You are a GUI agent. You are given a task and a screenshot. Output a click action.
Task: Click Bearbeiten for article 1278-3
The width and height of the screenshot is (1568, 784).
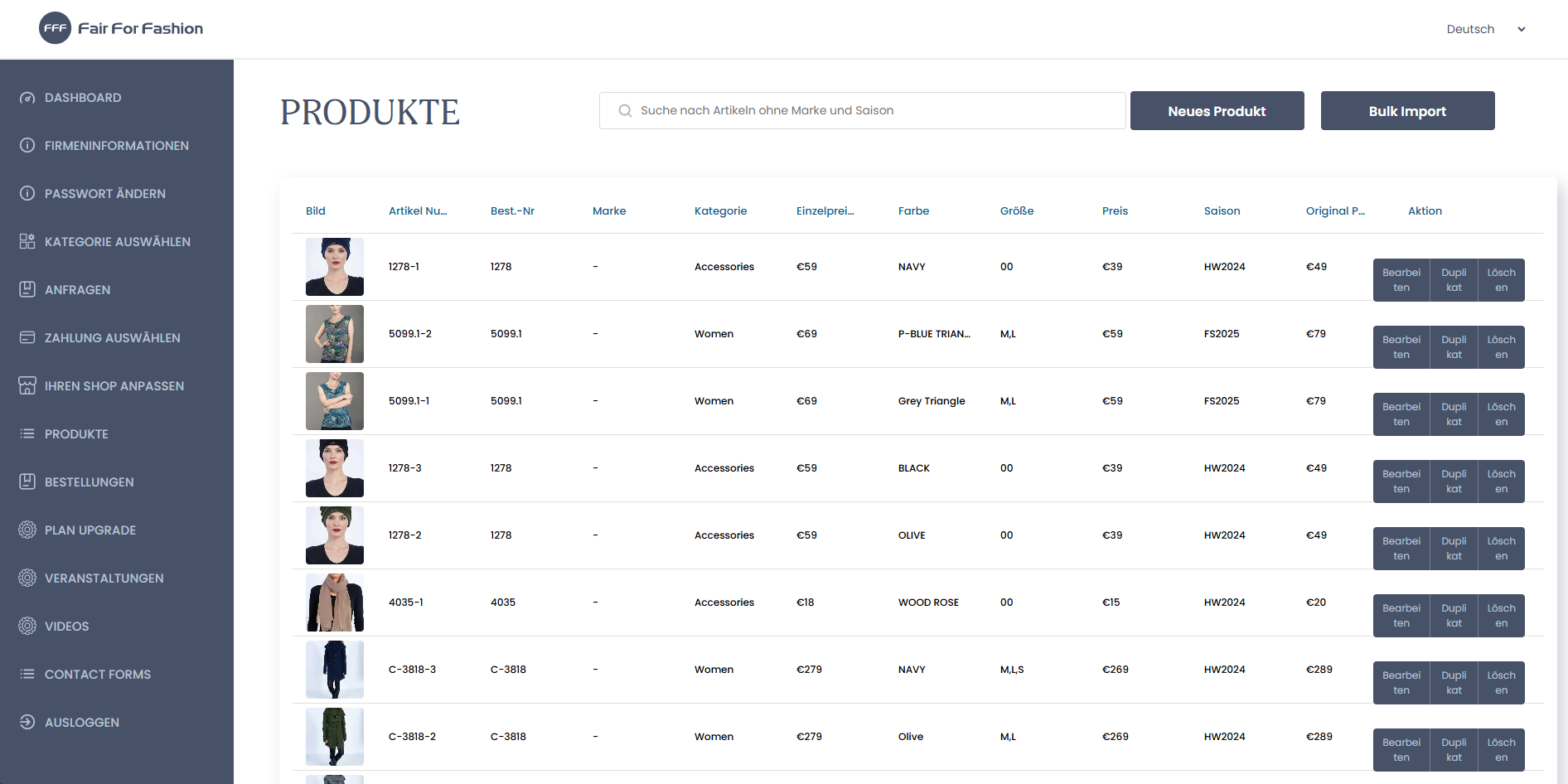[1401, 482]
